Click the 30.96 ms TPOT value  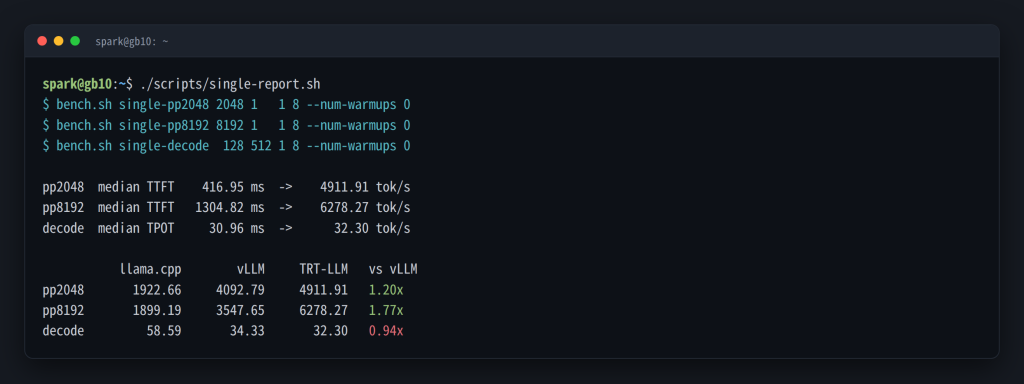coord(236,229)
